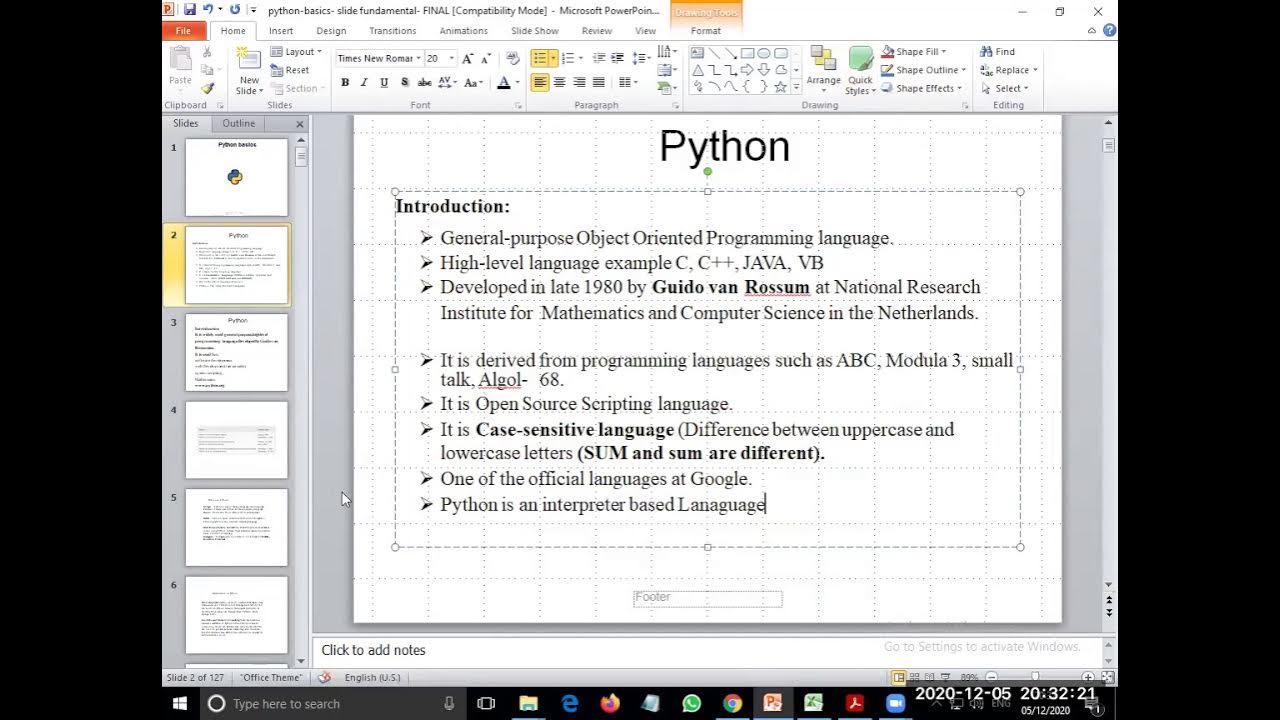Reset the slide layout
The height and width of the screenshot is (720, 1280).
point(289,70)
